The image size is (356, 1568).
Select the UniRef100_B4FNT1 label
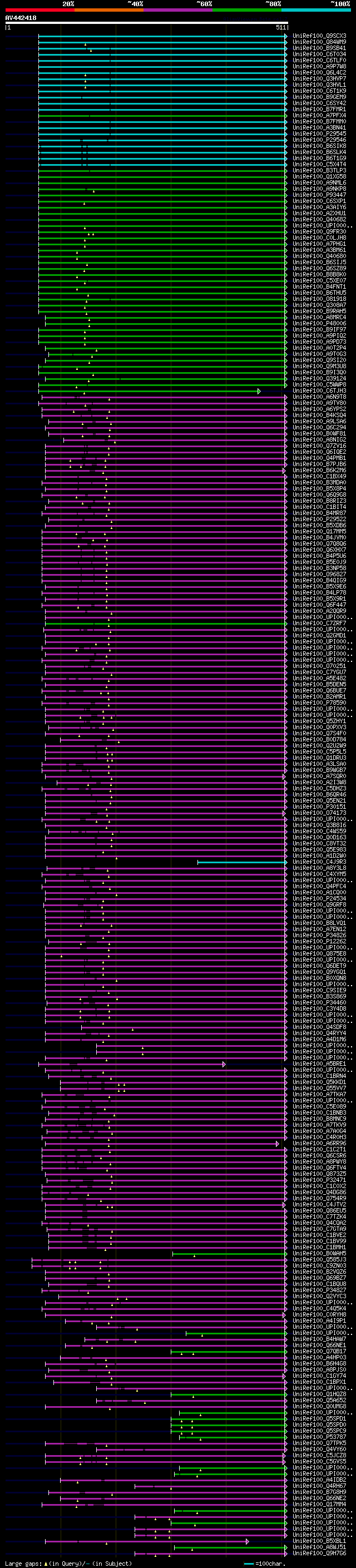[x=319, y=286]
